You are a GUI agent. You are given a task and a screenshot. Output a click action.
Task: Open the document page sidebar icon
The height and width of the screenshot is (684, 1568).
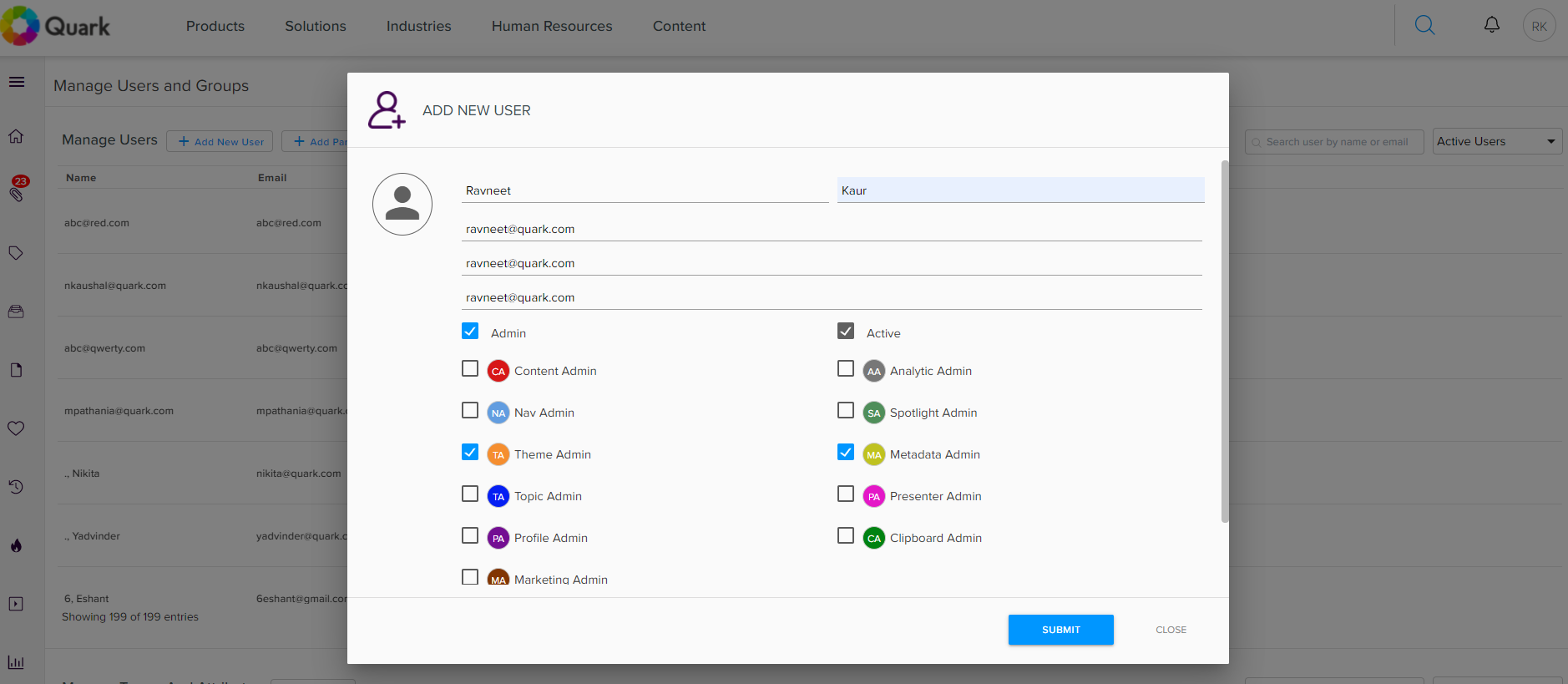coord(16,370)
